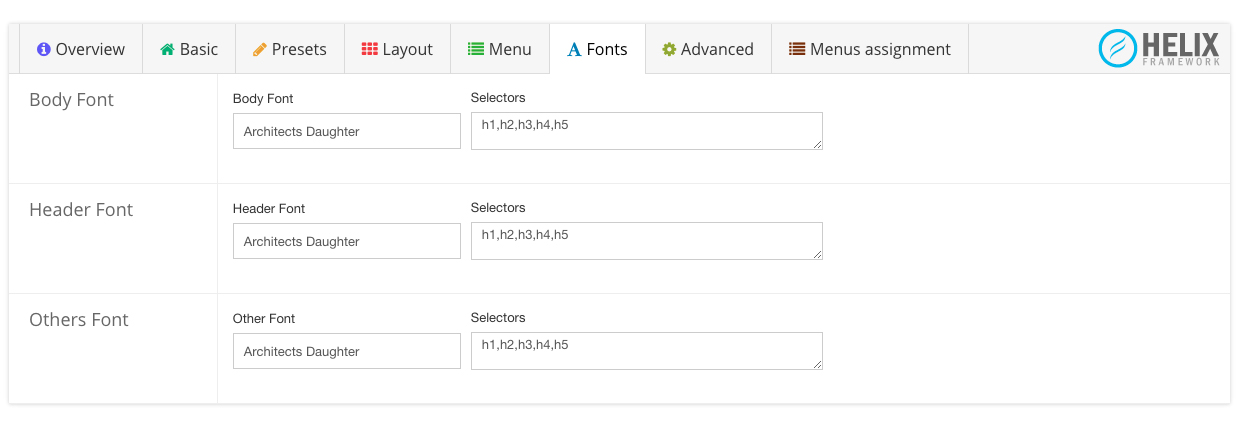Viewport: 1245px width, 422px height.
Task: Open the Other Font selection field
Action: (x=346, y=351)
